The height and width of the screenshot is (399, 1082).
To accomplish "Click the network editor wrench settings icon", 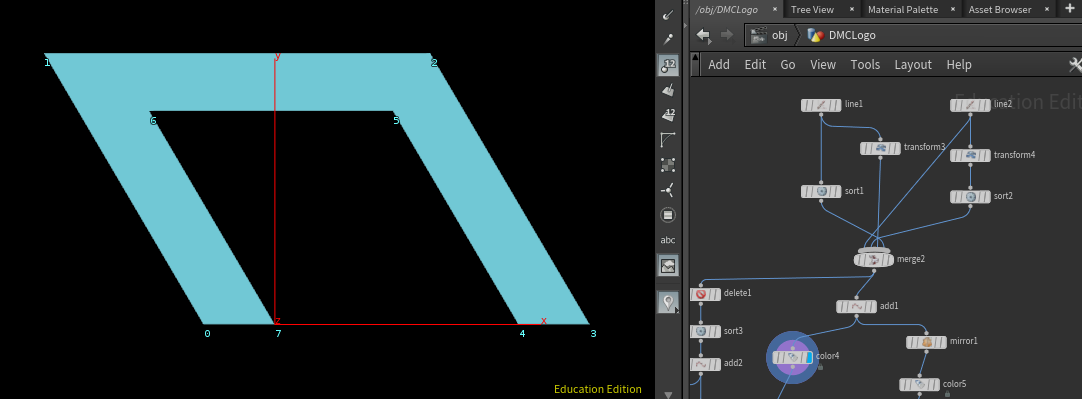I will pyautogui.click(x=1075, y=64).
